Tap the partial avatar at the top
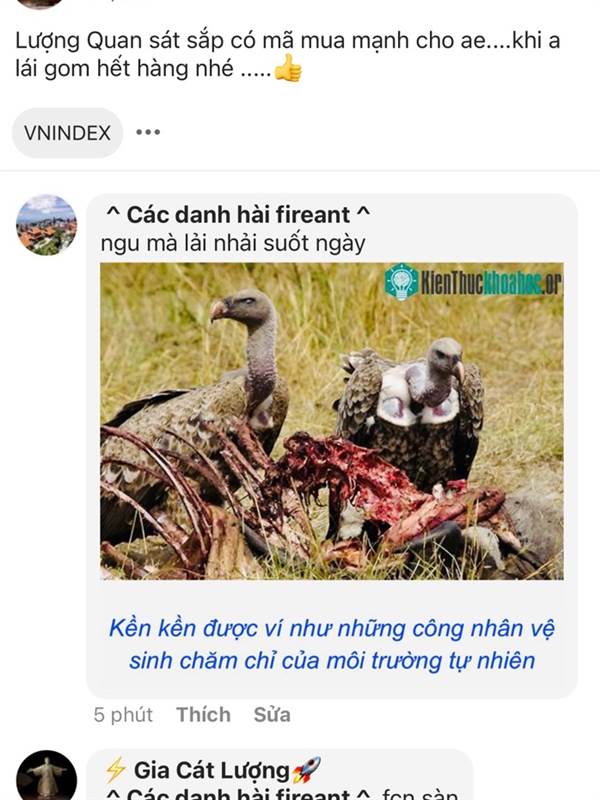 point(39,4)
